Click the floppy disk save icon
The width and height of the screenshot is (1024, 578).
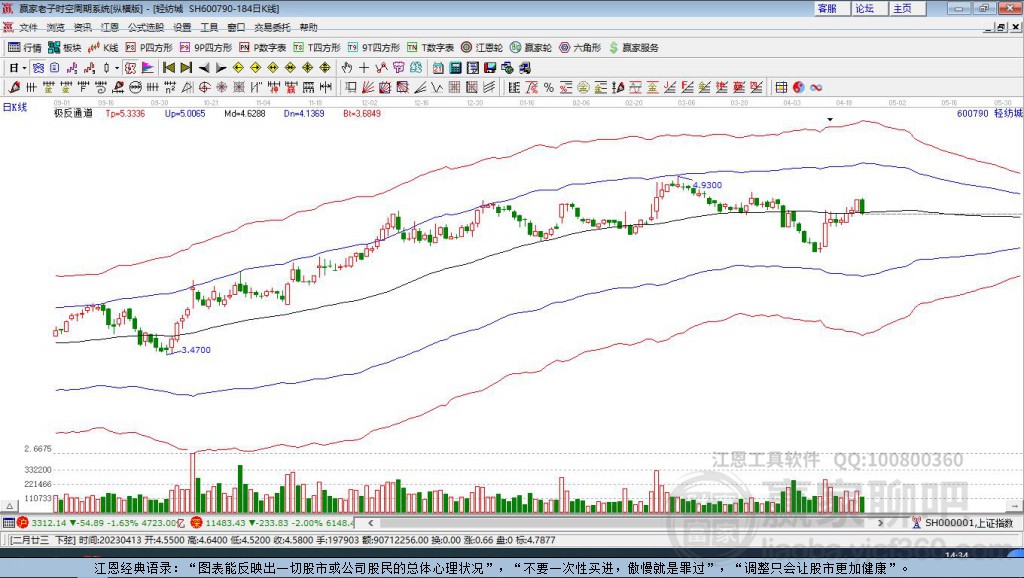coord(490,68)
